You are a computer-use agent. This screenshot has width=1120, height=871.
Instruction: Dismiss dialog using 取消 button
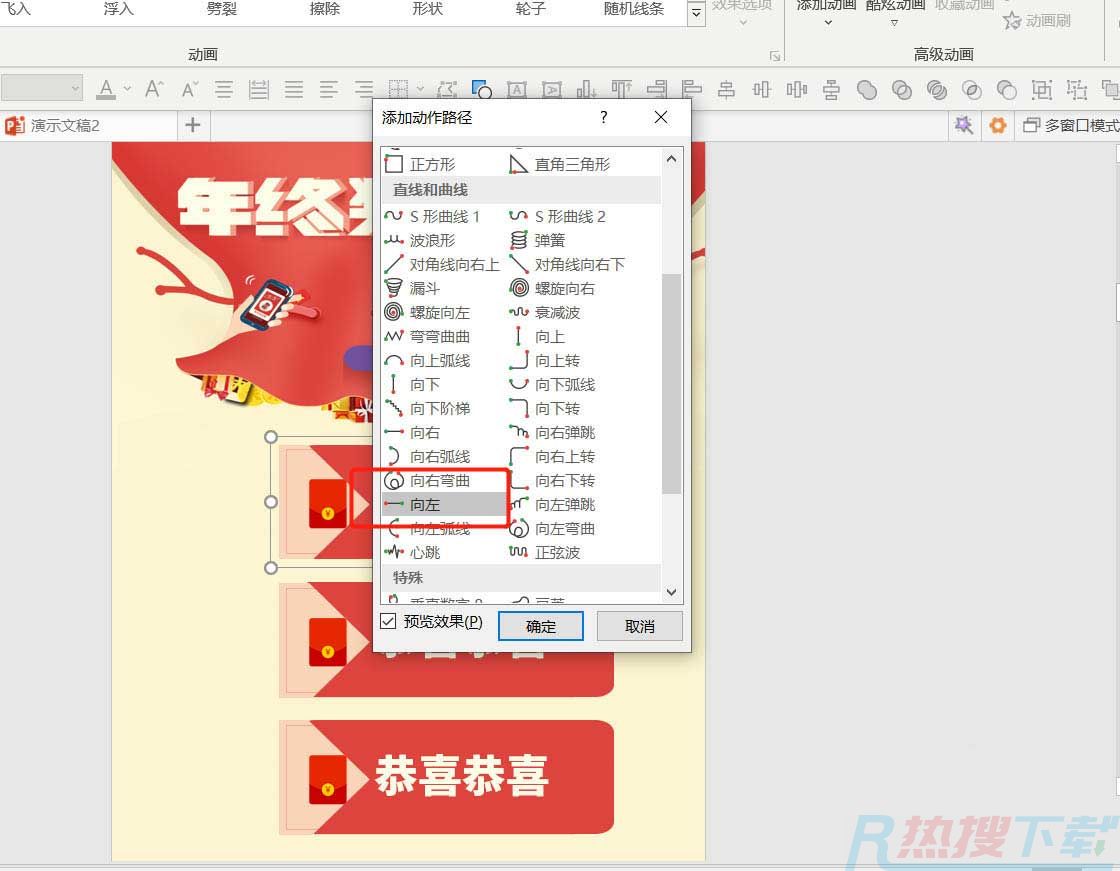click(x=639, y=625)
